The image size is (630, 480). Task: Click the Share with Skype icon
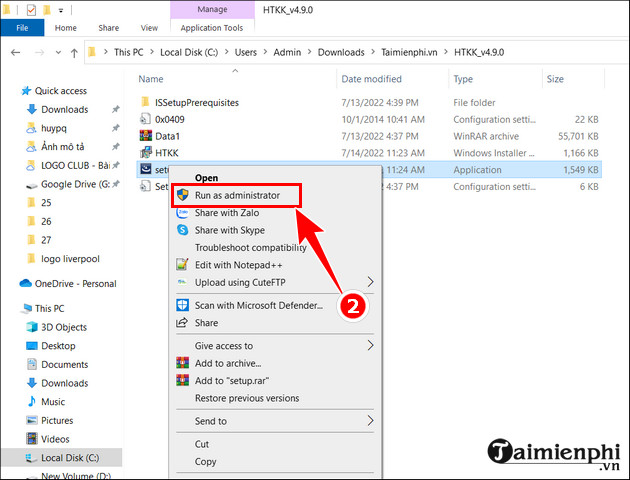pyautogui.click(x=183, y=229)
